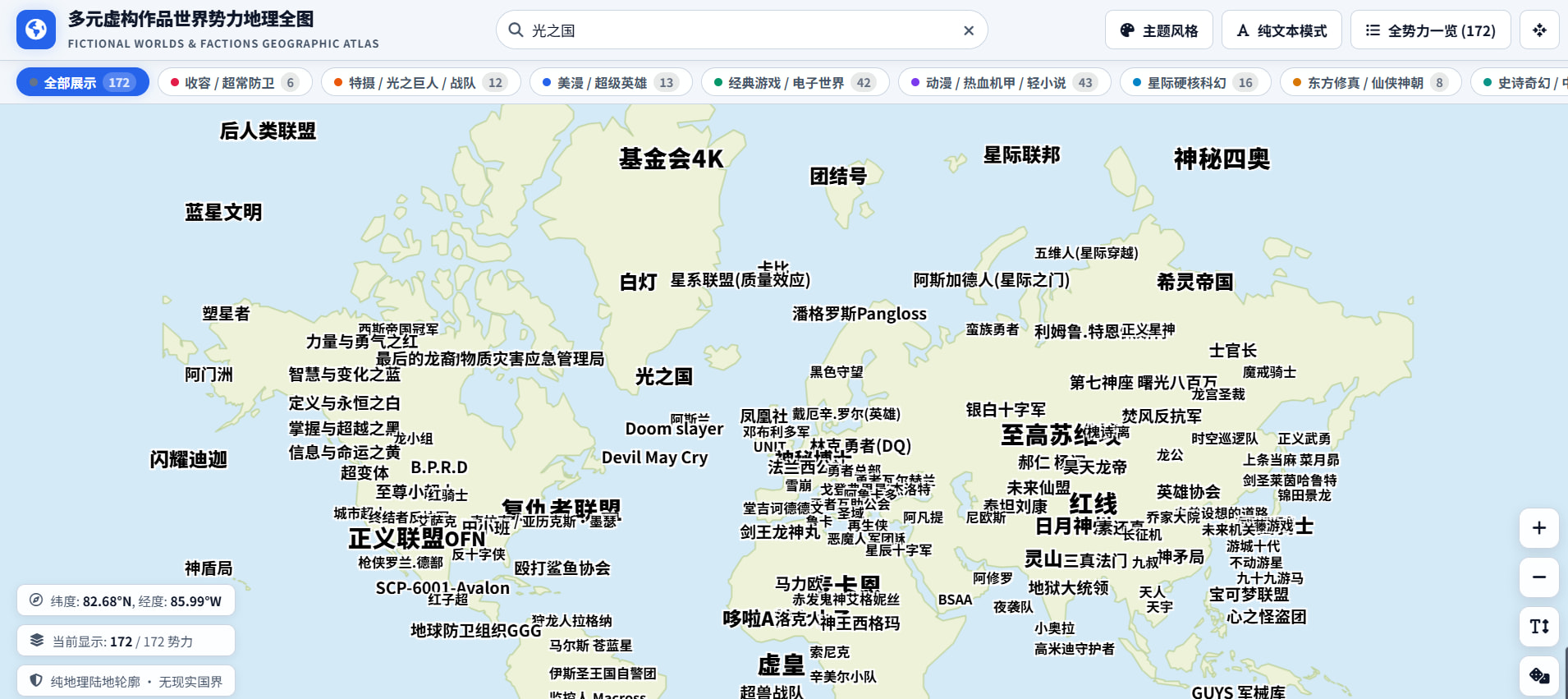Open the 主题风格 theme menu
The width and height of the screenshot is (1568, 699).
pyautogui.click(x=1158, y=30)
